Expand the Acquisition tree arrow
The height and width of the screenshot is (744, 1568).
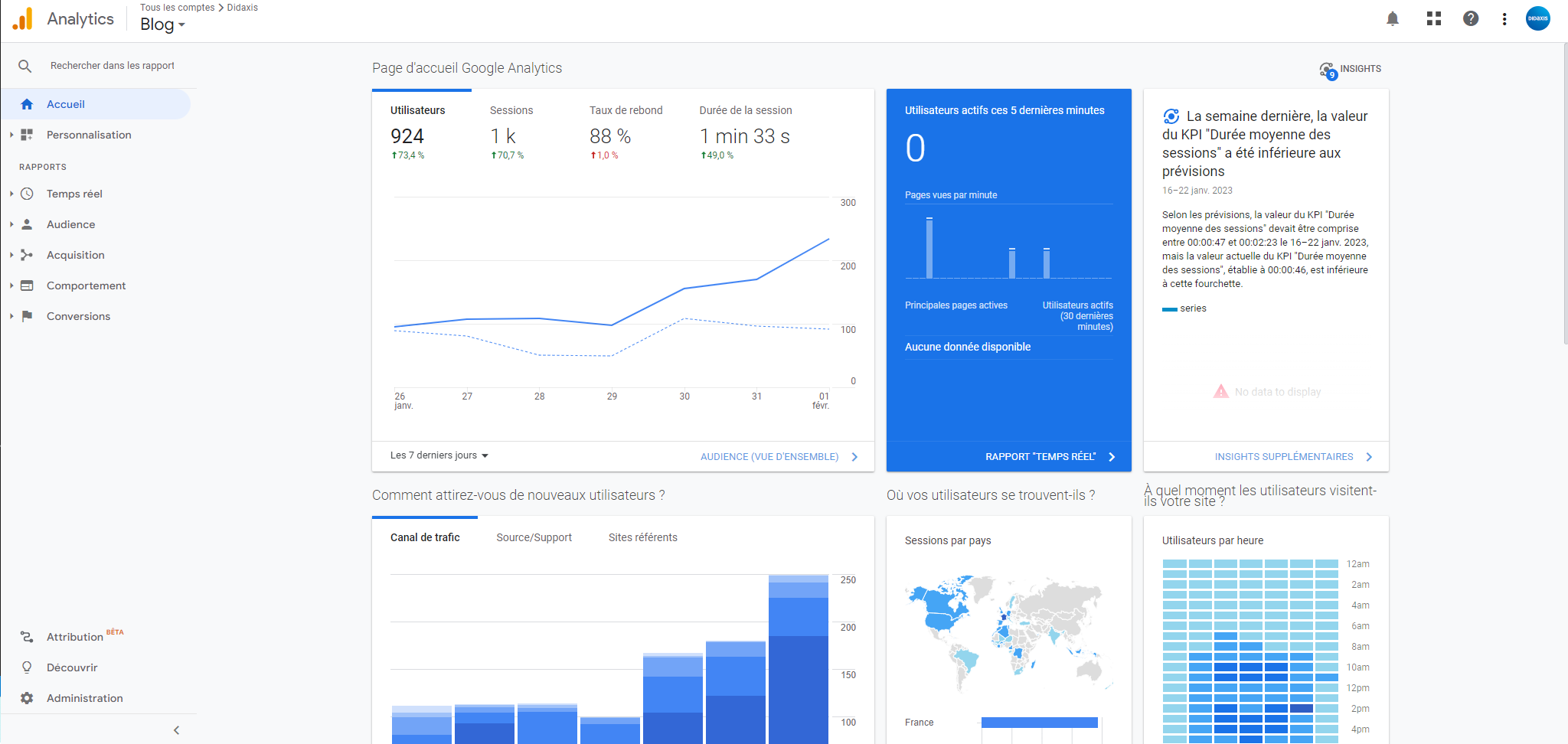(11, 255)
